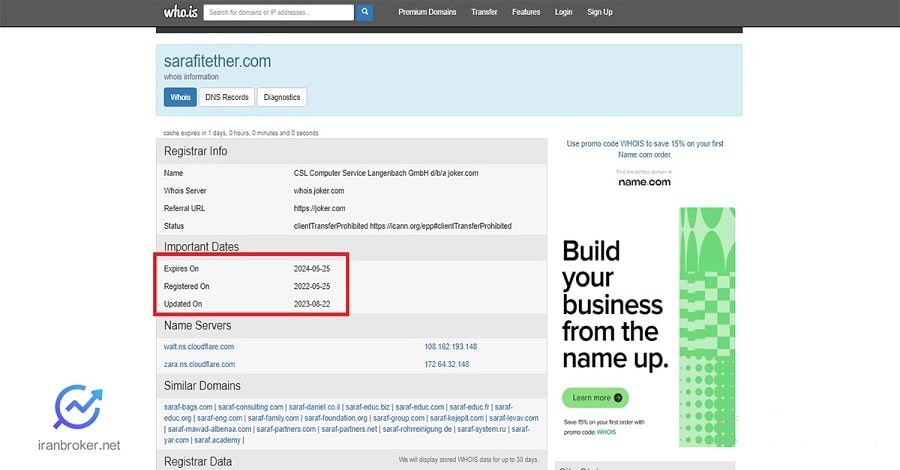This screenshot has height=470, width=900.
Task: Click the Login link
Action: pos(564,12)
